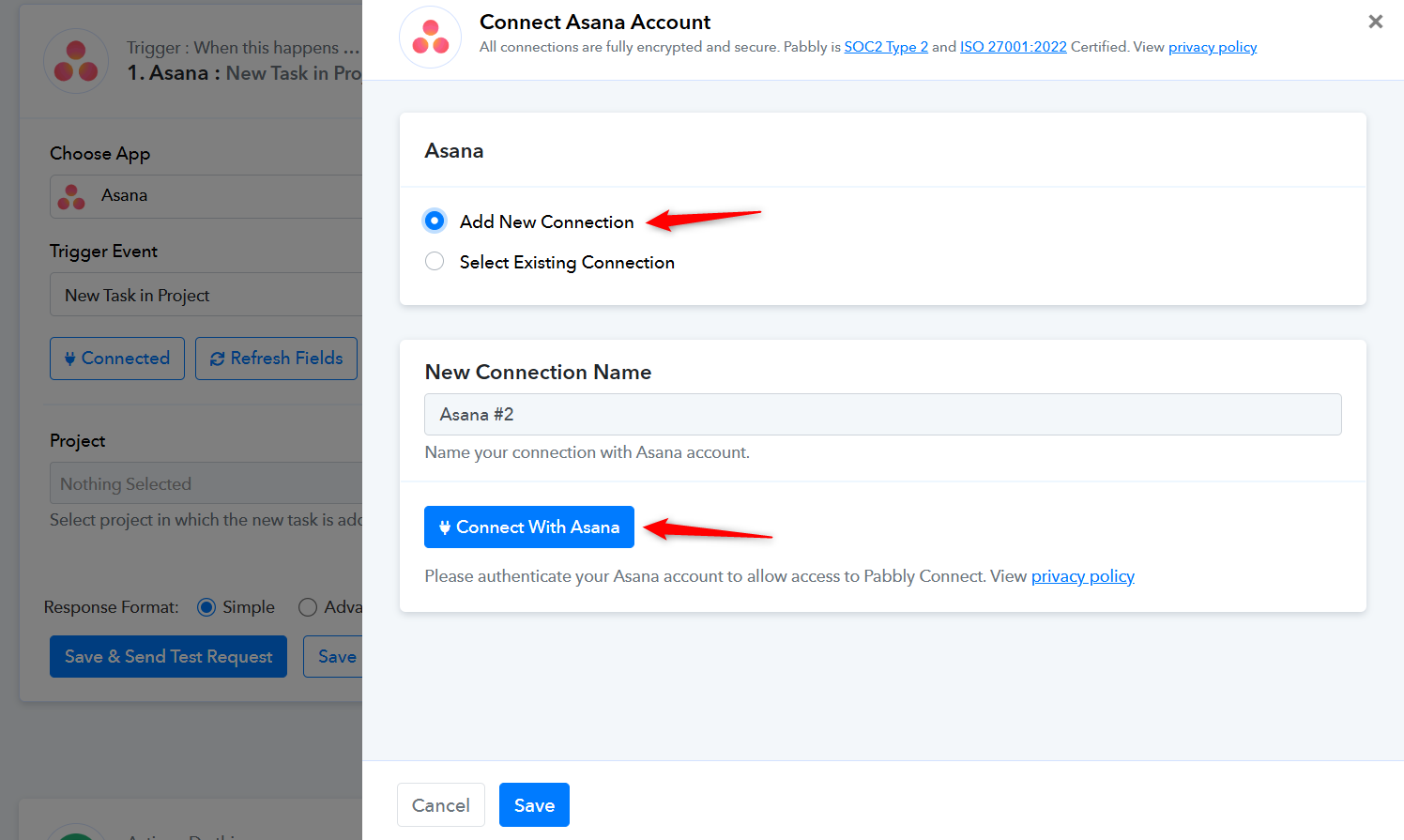
Task: Cancel the connection dialog
Action: point(441,805)
